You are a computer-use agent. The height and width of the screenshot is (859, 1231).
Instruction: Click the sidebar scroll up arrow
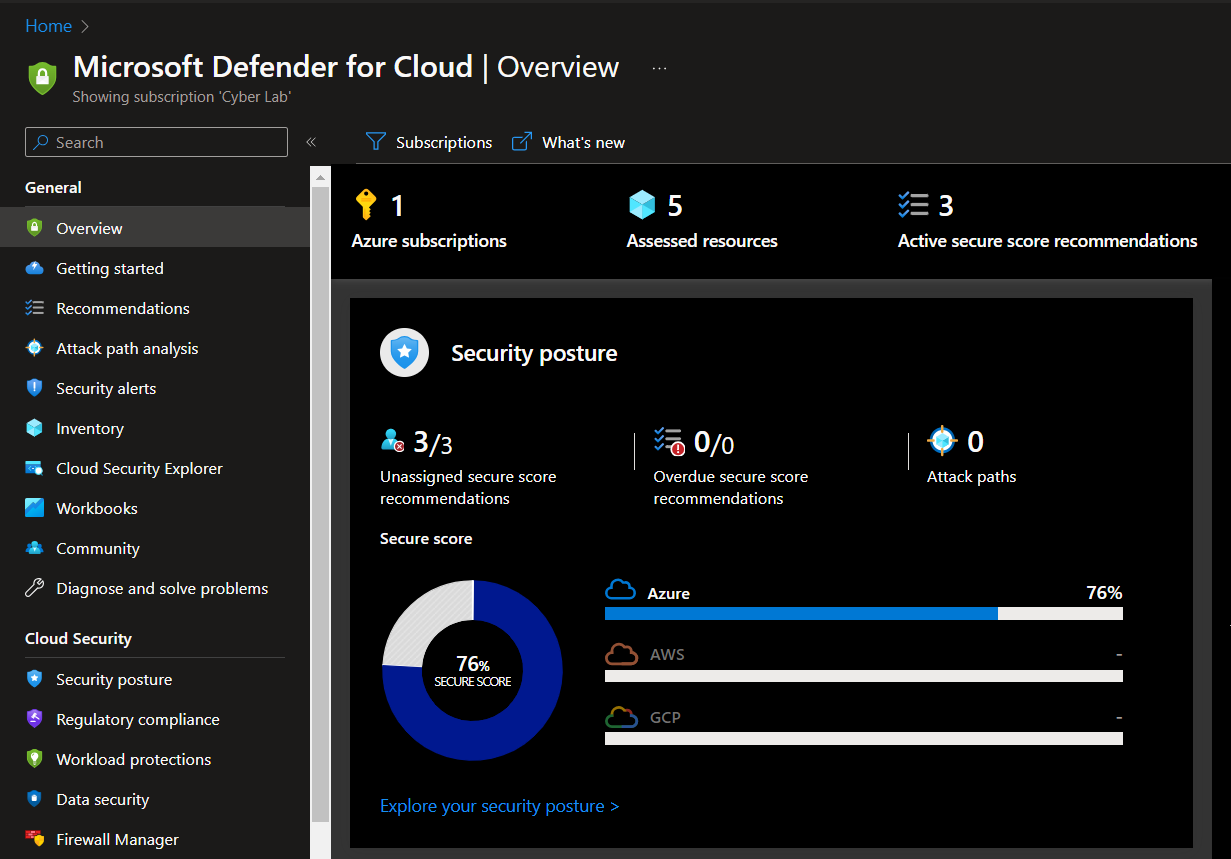[x=320, y=179]
